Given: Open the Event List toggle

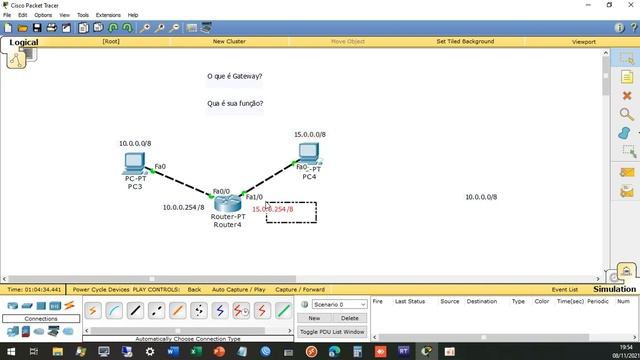Looking at the screenshot, I should [565, 289].
